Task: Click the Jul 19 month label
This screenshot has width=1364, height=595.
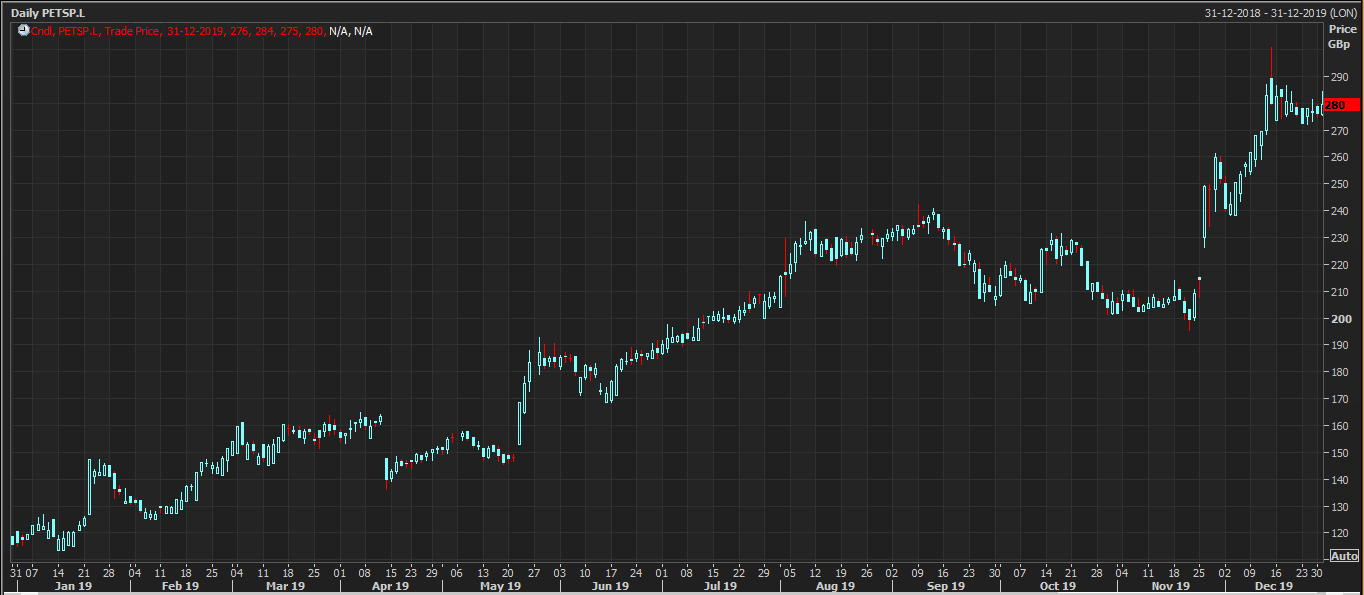Action: click(x=721, y=587)
